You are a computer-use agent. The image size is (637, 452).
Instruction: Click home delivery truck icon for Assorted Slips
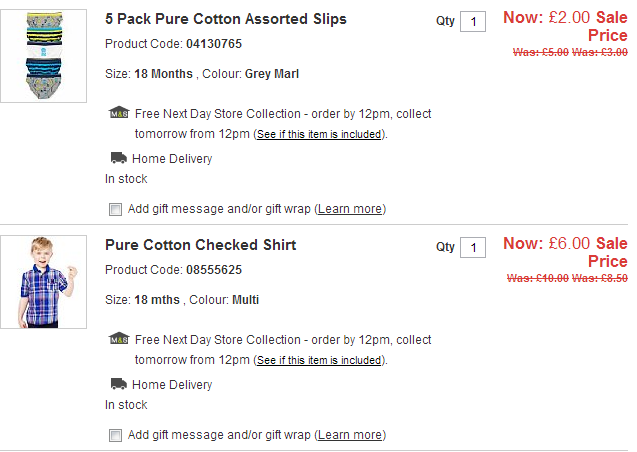pos(118,158)
